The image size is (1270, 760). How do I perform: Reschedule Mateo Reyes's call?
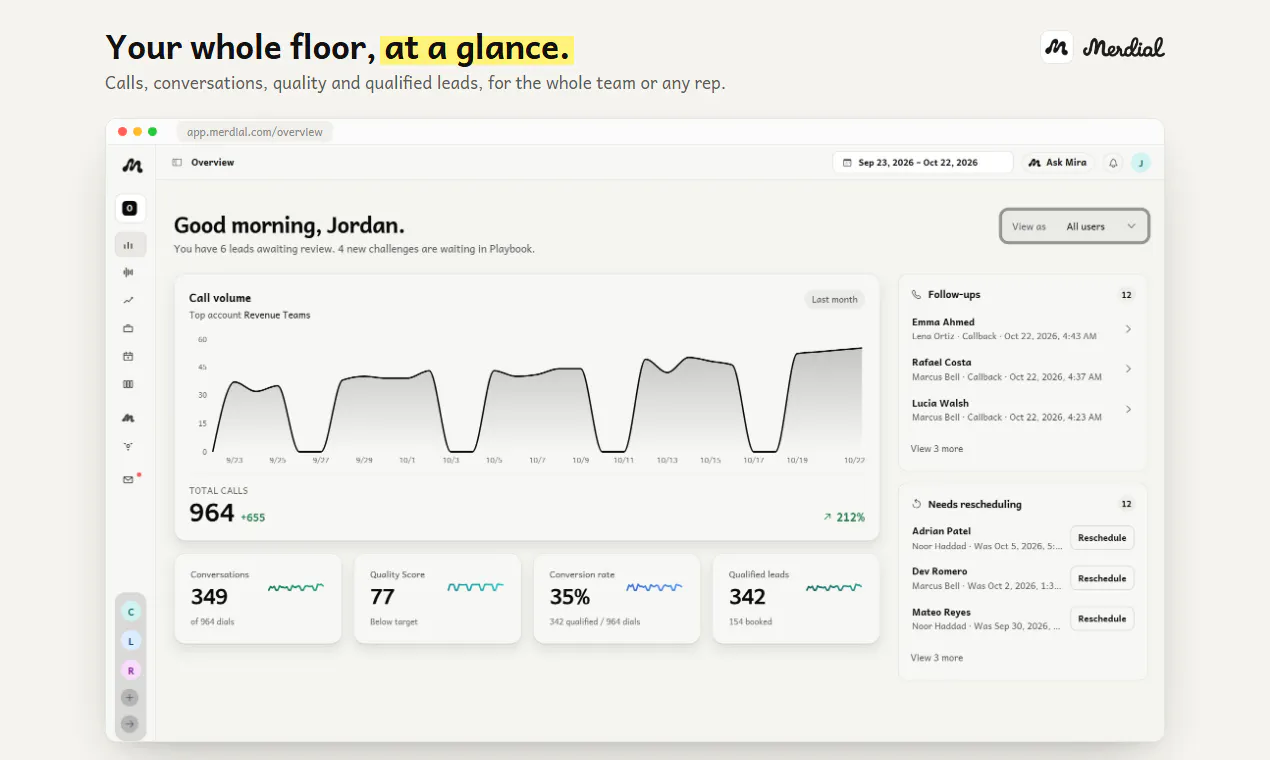point(1102,619)
